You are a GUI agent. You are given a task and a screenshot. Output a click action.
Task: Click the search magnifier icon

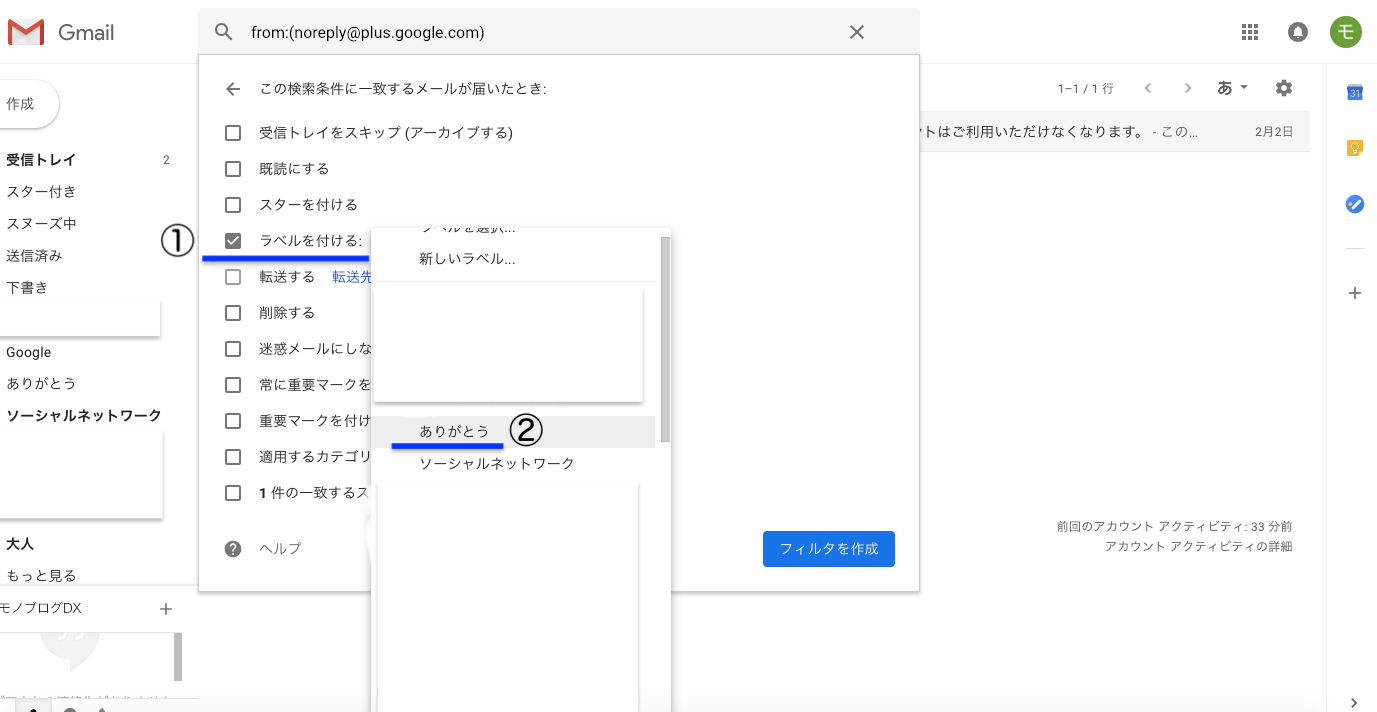tap(224, 32)
